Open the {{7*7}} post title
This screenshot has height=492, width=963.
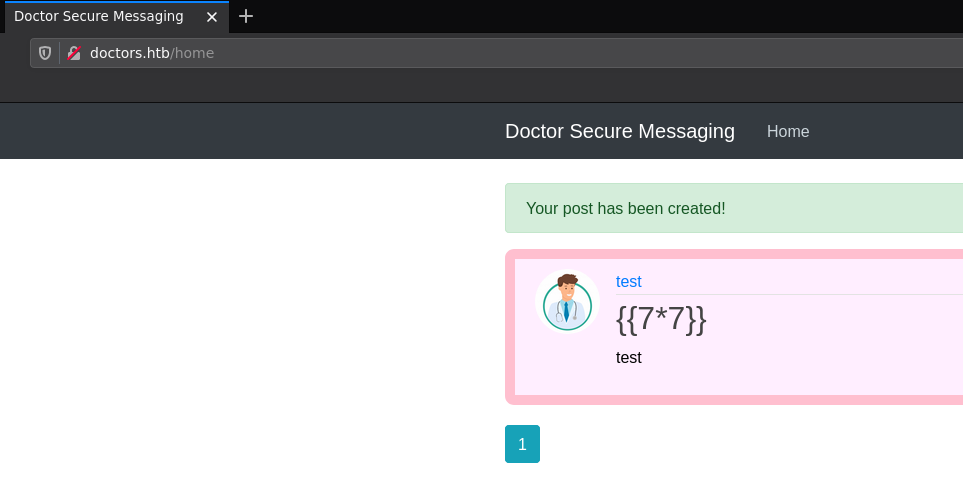661,319
